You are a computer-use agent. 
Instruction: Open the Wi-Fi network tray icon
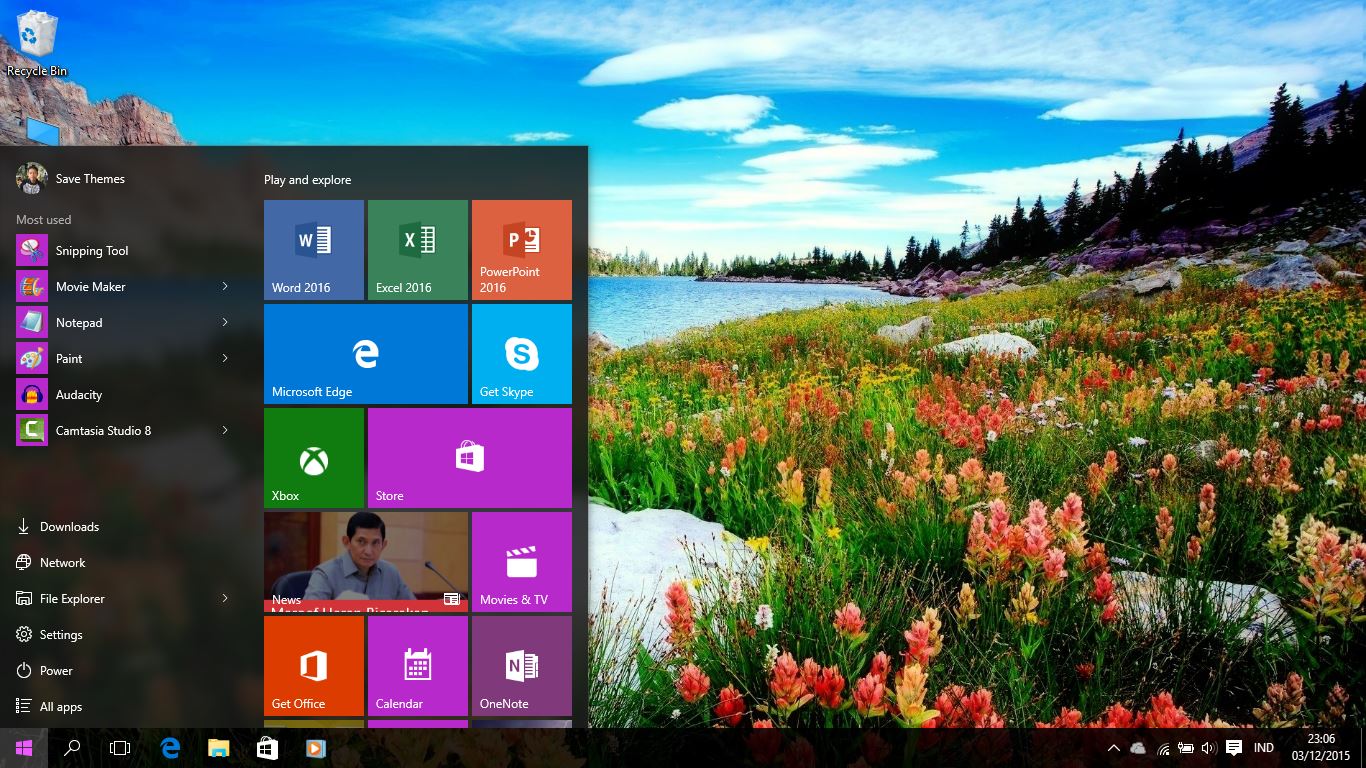1163,748
